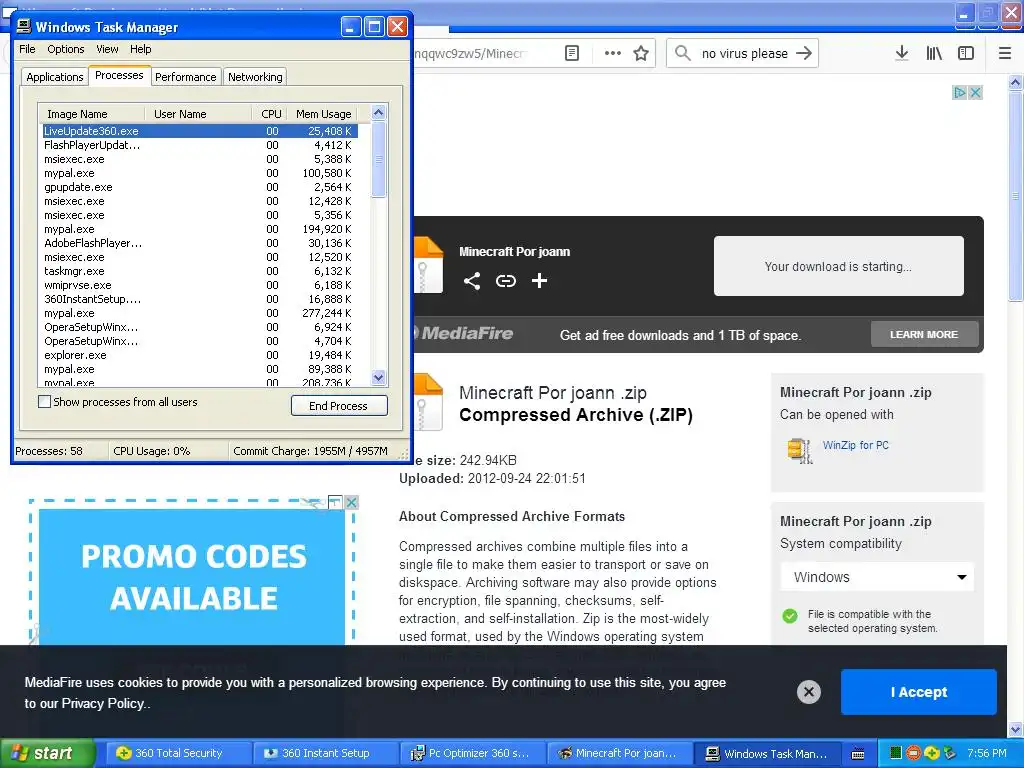Click the zip file icon beside Compressed Archive
1024x768 pixels.
[428, 402]
